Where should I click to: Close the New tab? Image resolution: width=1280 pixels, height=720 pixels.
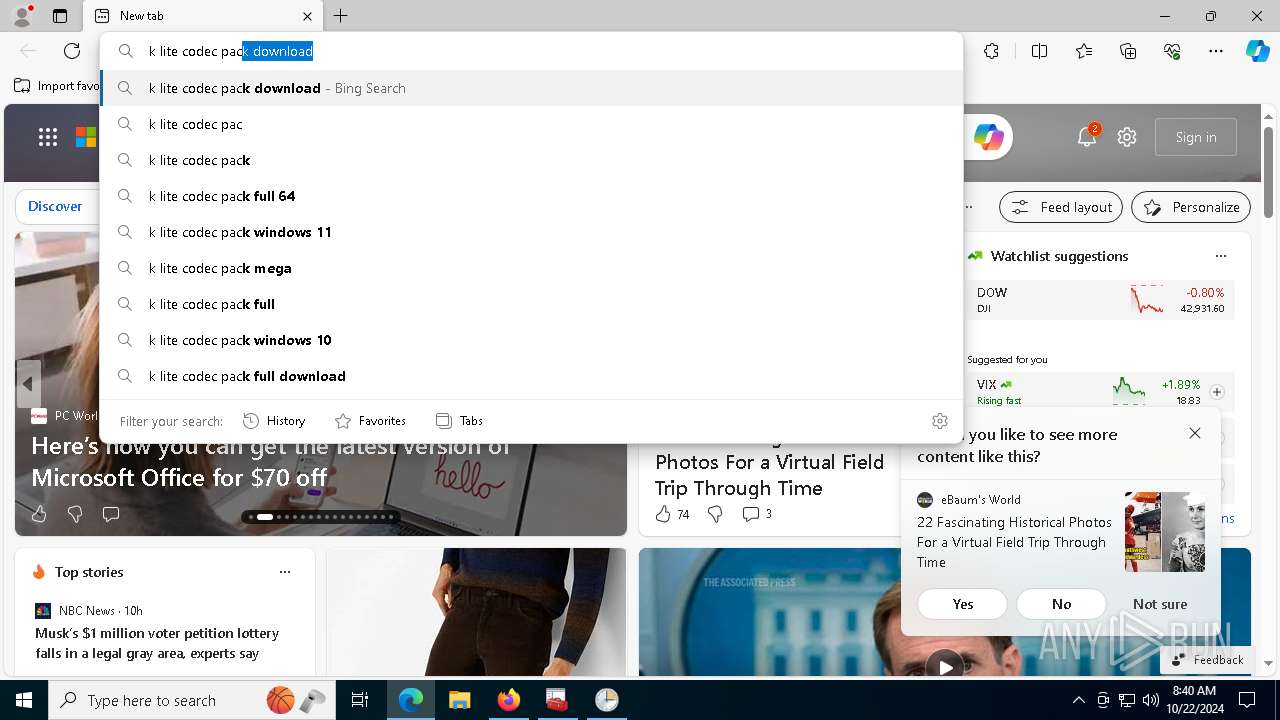[307, 16]
